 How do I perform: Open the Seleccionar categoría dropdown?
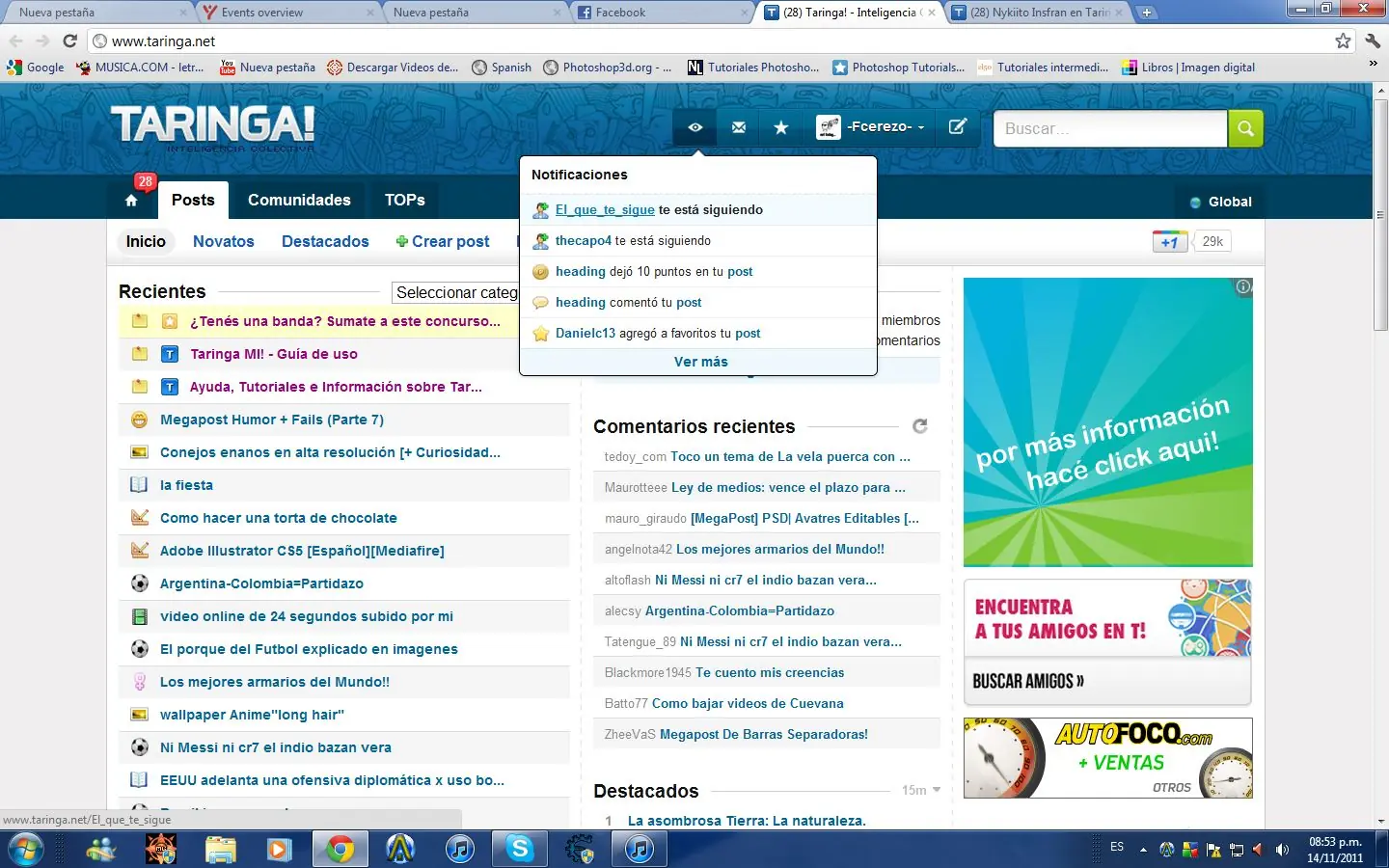point(455,292)
